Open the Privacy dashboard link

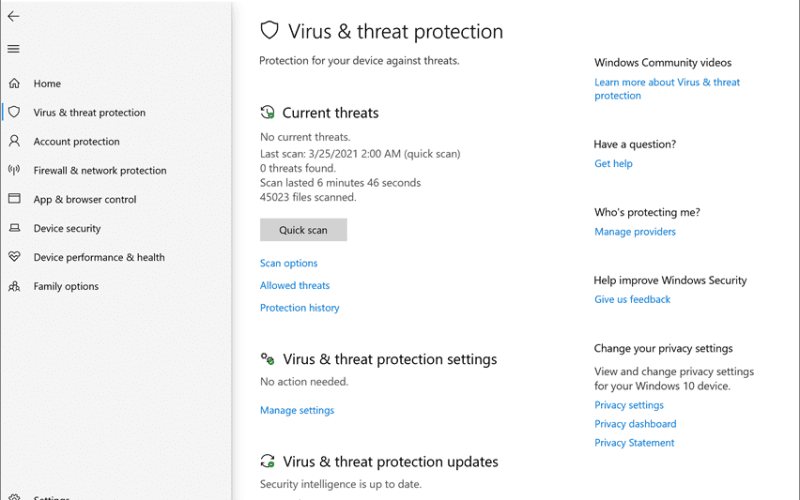635,424
